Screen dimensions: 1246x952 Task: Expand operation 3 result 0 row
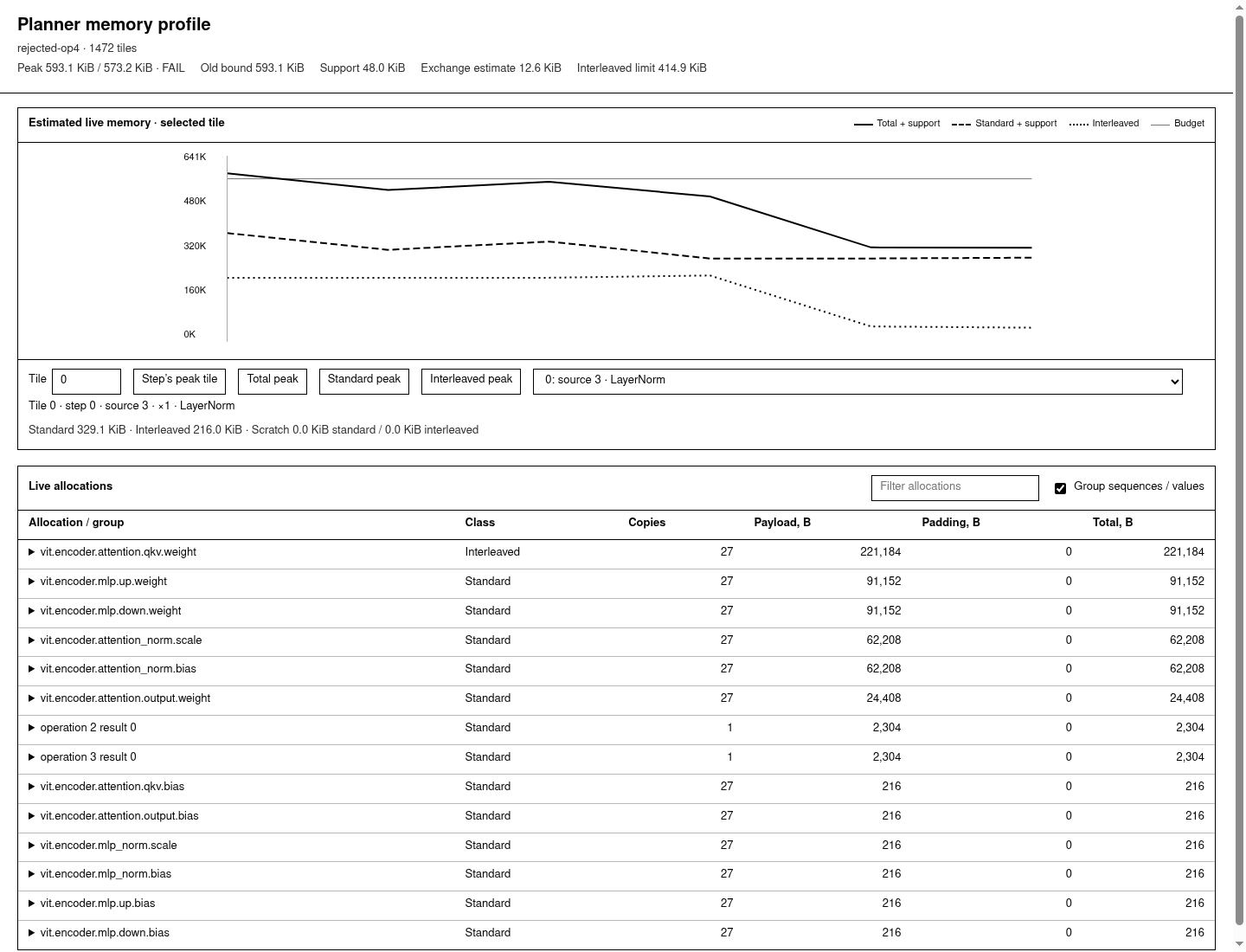pos(32,757)
